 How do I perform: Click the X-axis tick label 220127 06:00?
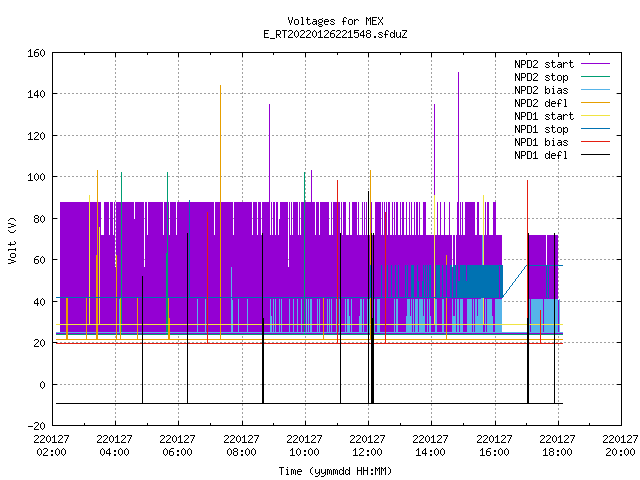[x=178, y=446]
